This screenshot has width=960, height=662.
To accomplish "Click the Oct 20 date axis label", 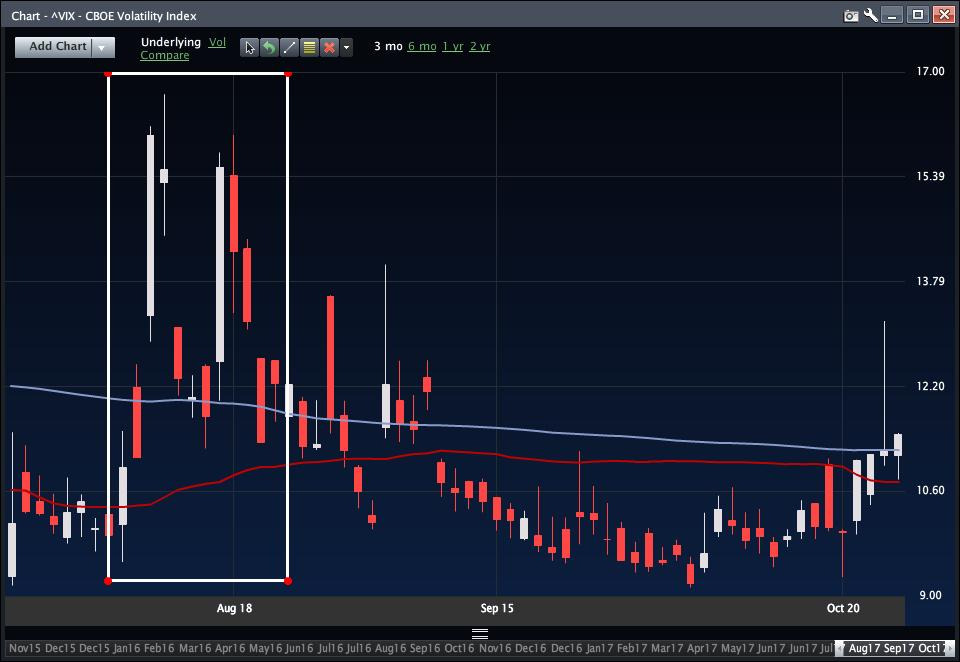I will pos(843,608).
